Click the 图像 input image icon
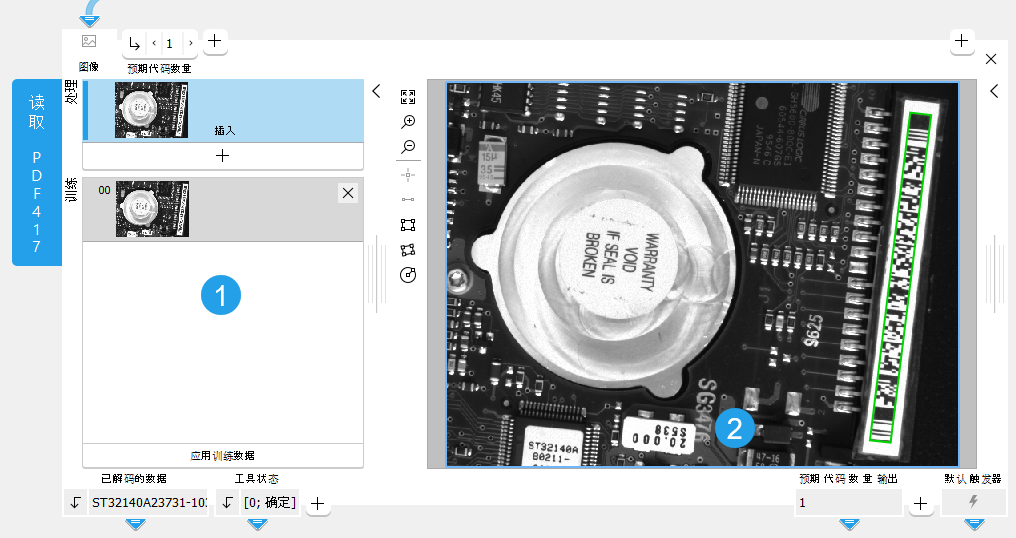 coord(89,42)
